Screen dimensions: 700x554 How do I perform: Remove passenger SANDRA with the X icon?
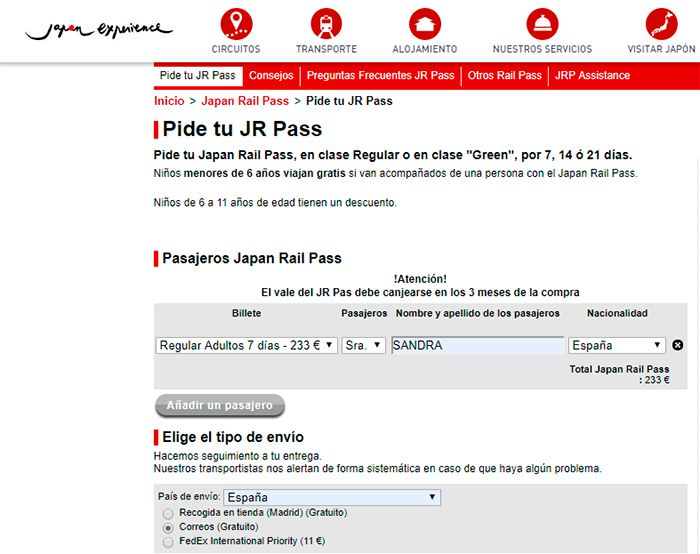click(677, 345)
